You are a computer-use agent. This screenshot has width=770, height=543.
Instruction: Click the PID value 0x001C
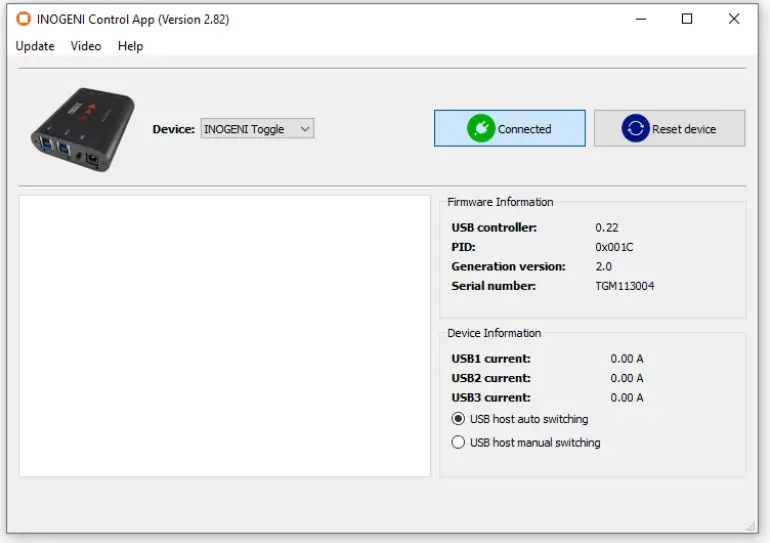point(614,247)
